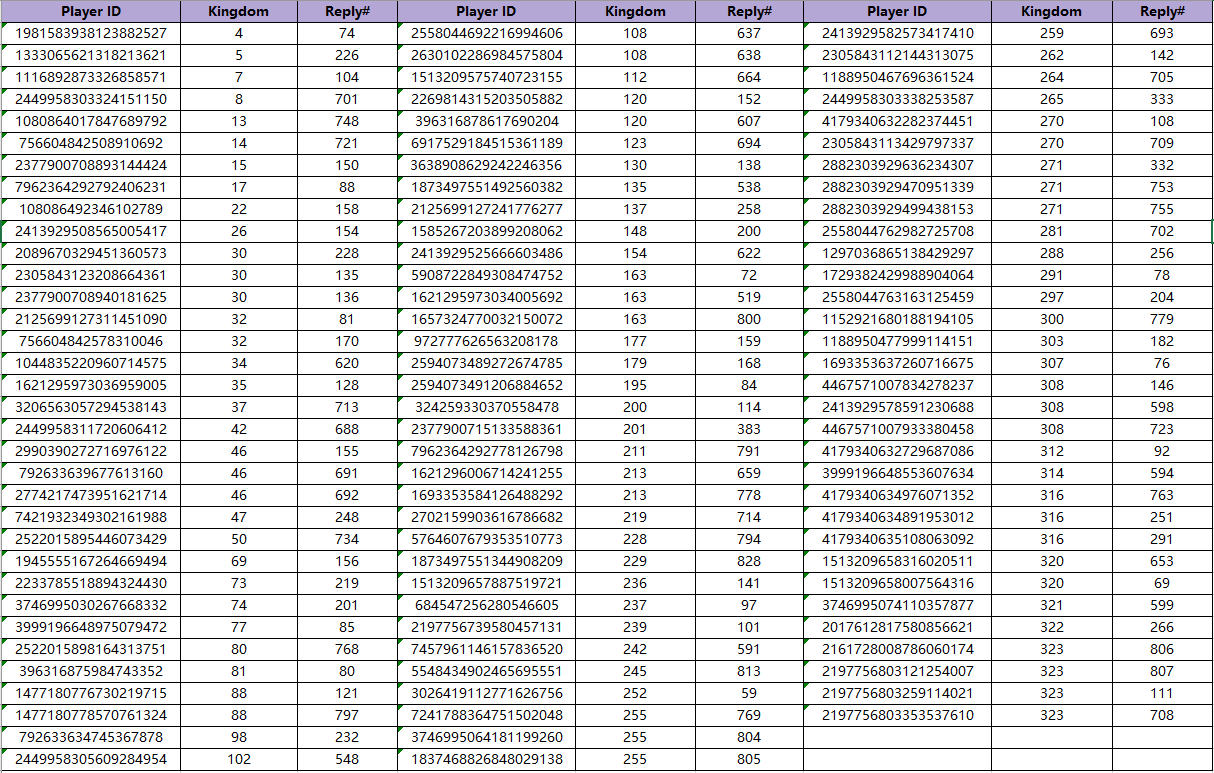The image size is (1214, 773).
Task: Select player ID 3026419112771626756
Action: click(486, 694)
